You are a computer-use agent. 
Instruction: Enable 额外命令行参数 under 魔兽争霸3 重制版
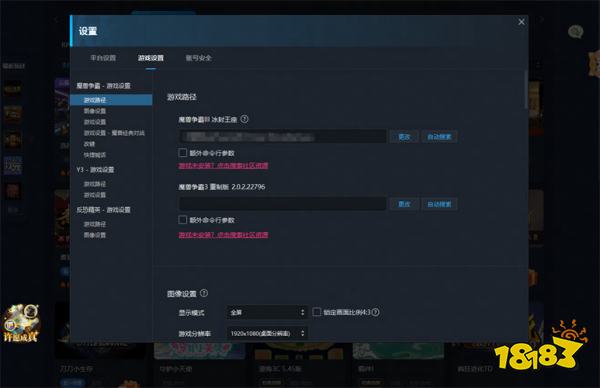point(183,220)
